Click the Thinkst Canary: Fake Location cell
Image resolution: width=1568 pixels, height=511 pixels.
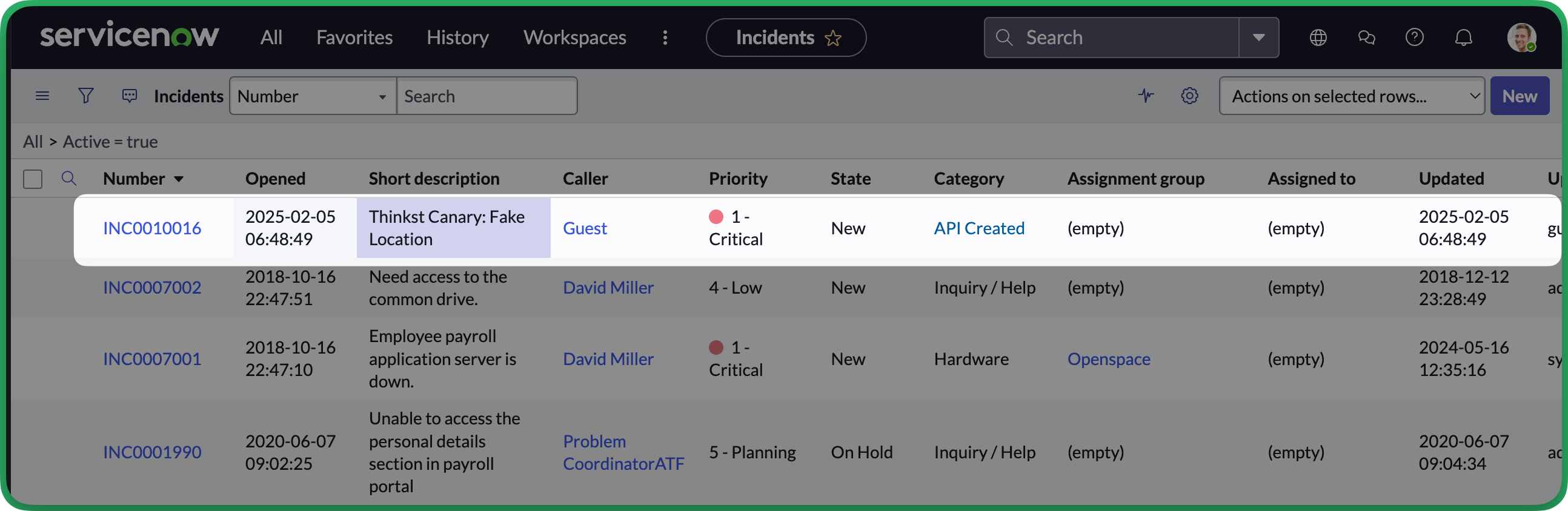pos(453,228)
